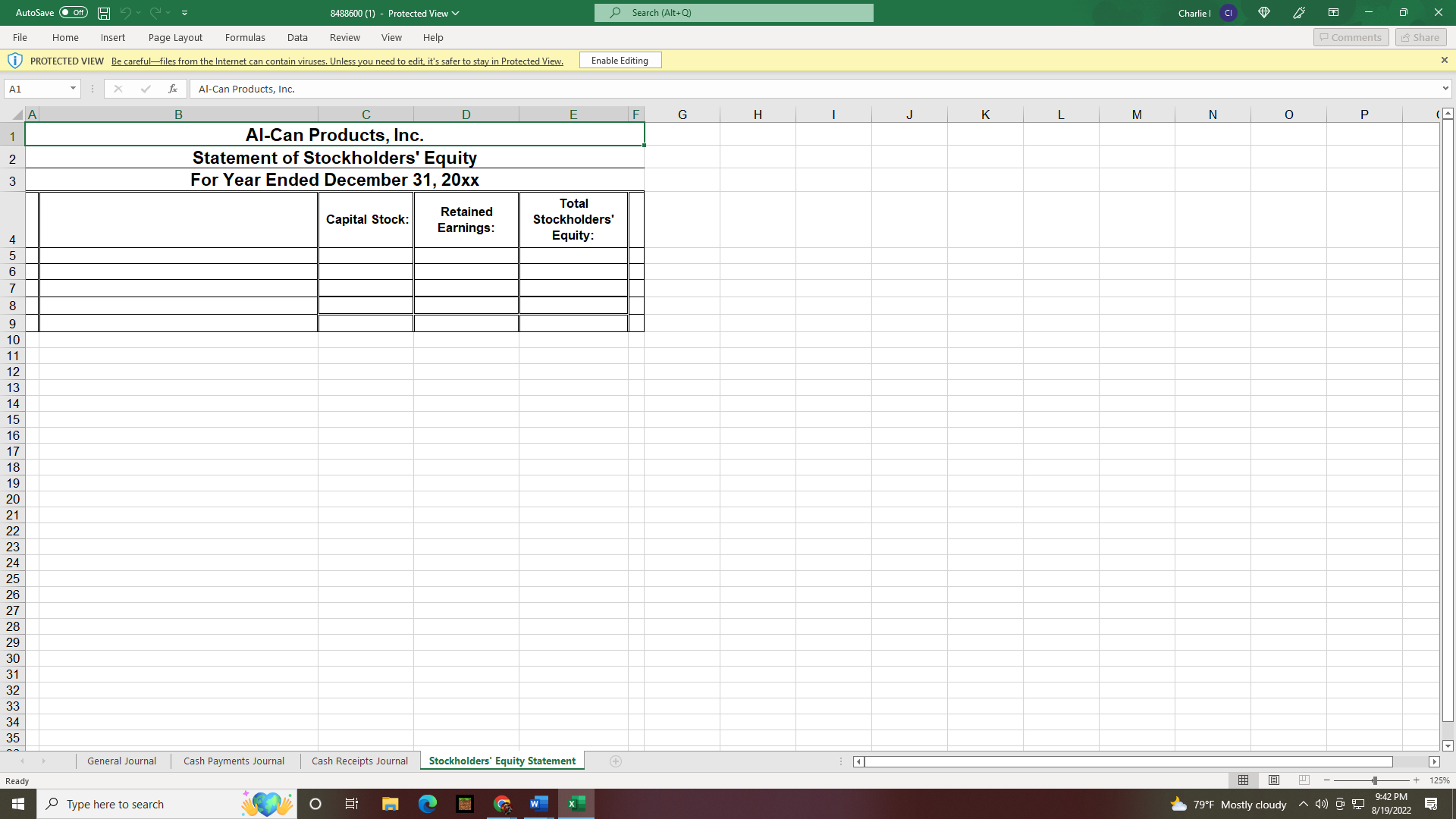The image size is (1456, 819).
Task: Click the zoom slider handle
Action: tap(1374, 780)
